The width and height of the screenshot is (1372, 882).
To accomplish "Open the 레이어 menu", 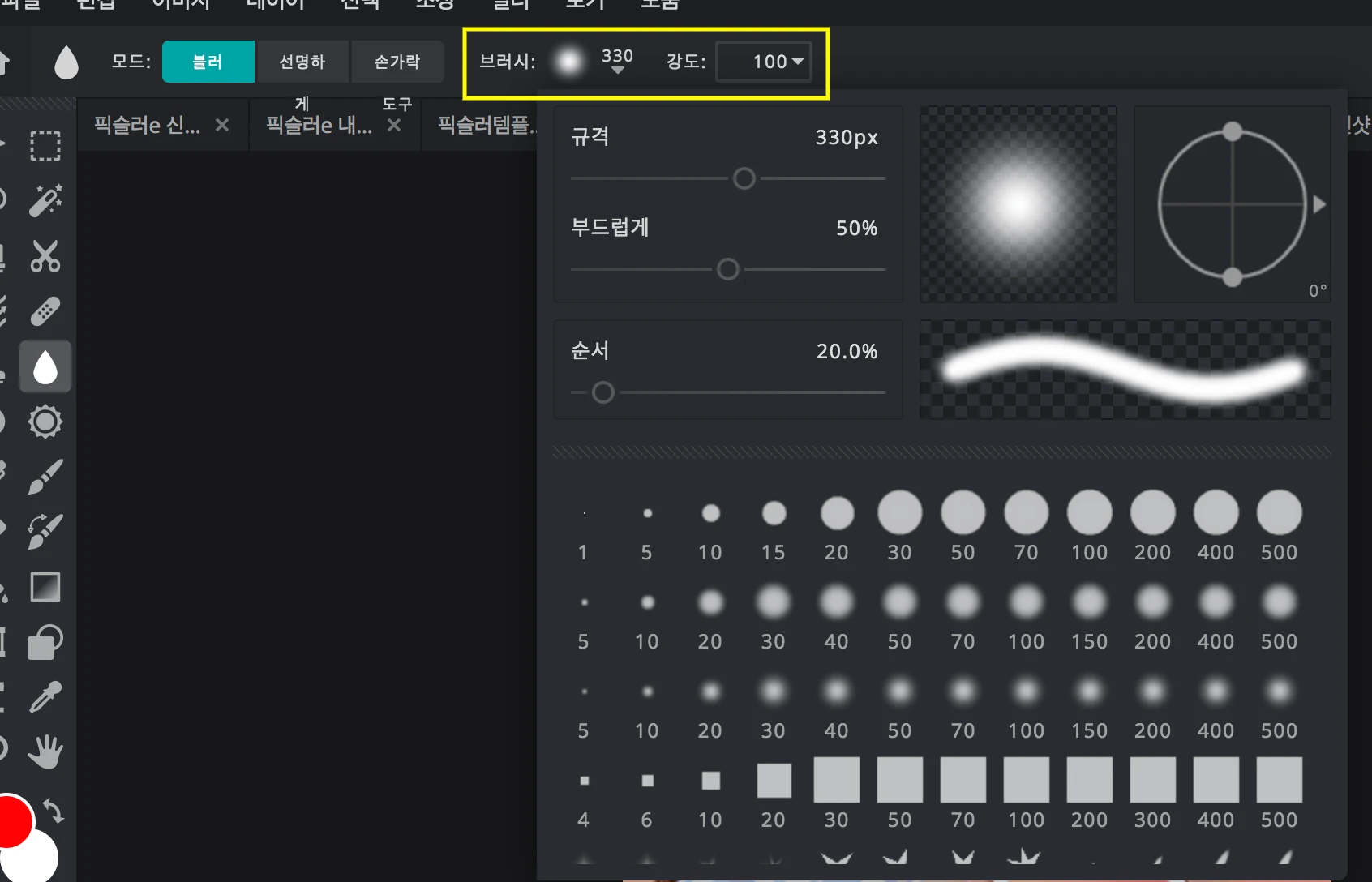I will point(275,4).
